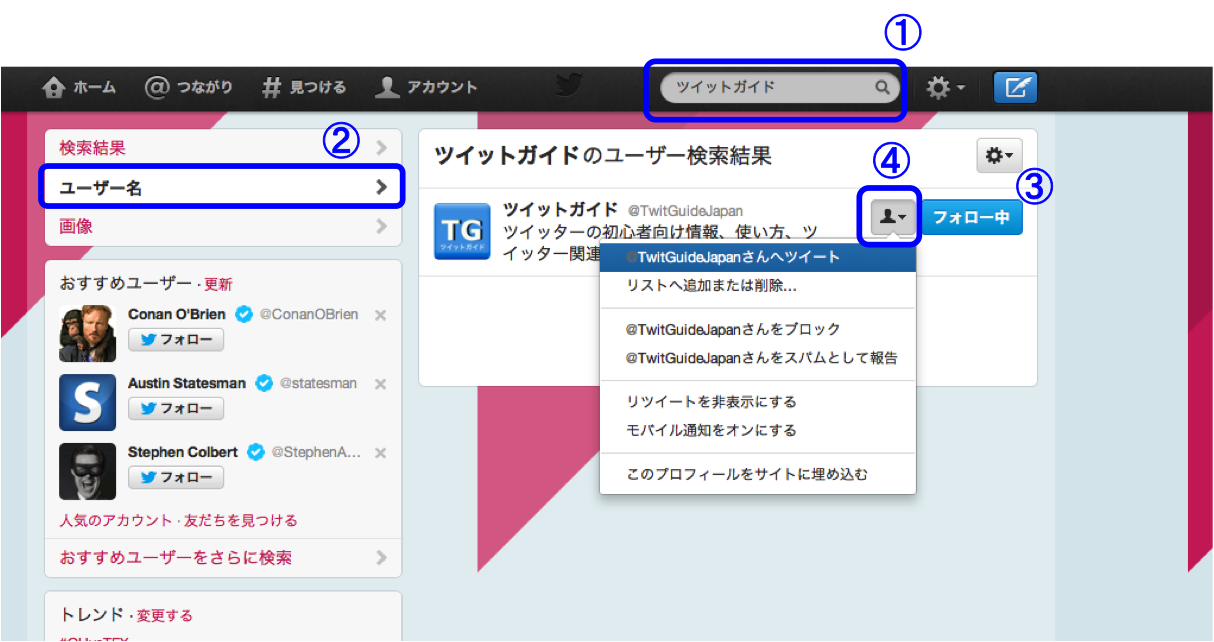1214x642 pixels.
Task: Dismiss the Austin Statesman suggestion
Action: [380, 384]
